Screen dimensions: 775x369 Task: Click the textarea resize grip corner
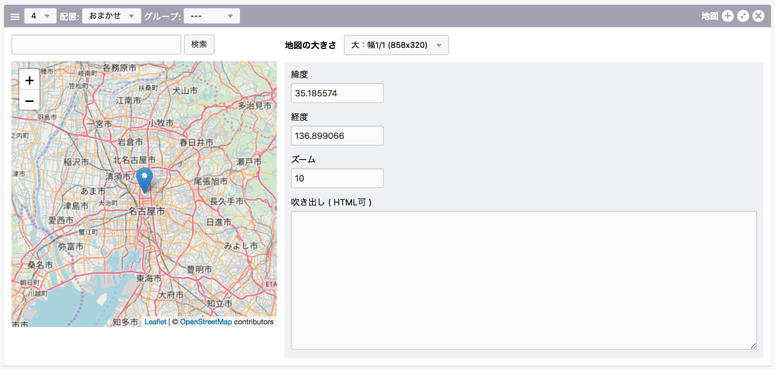[753, 346]
